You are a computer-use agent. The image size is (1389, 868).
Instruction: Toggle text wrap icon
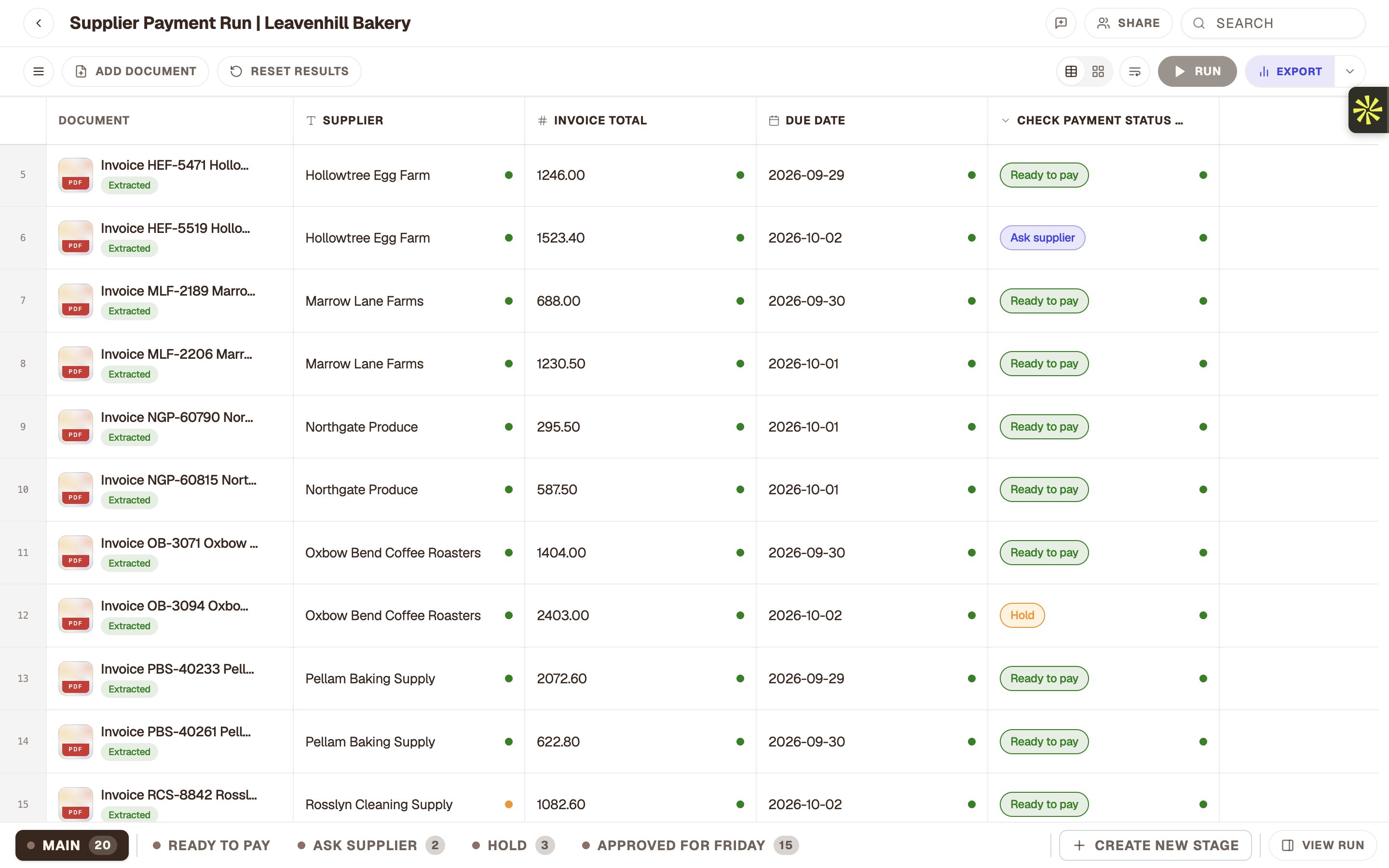click(1135, 71)
